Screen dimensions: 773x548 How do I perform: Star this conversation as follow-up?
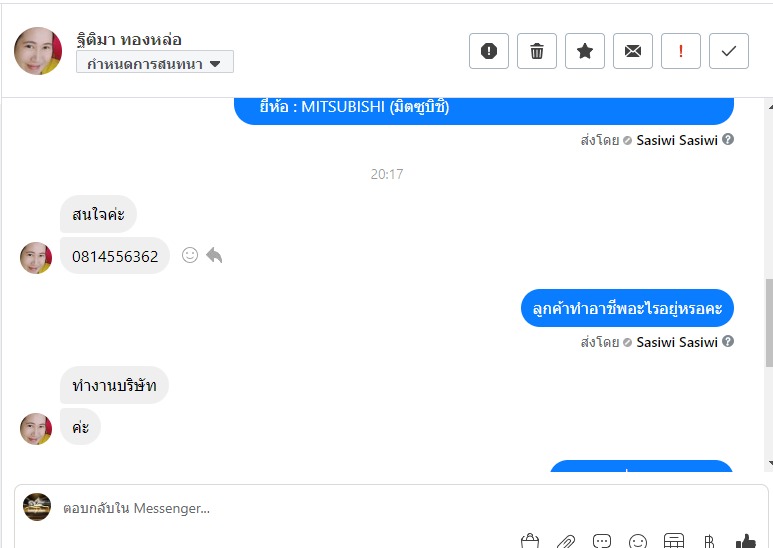[585, 51]
